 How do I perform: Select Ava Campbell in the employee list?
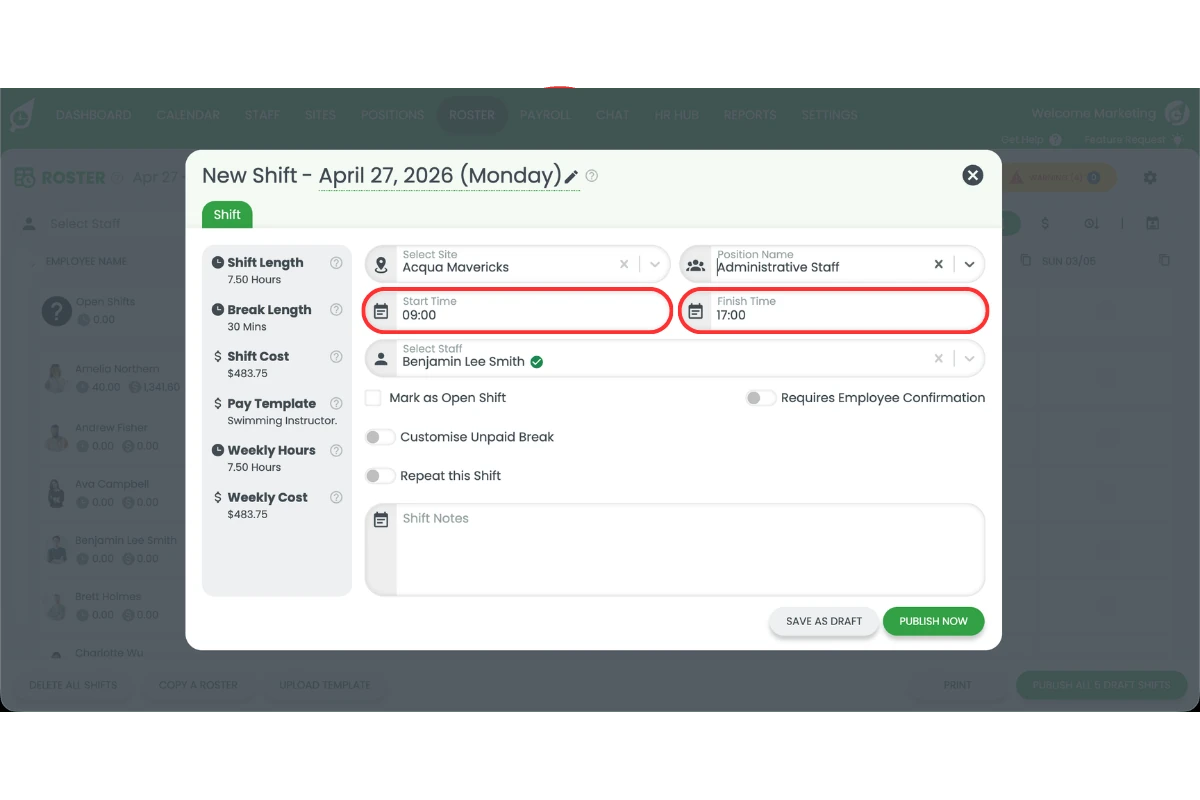(112, 484)
